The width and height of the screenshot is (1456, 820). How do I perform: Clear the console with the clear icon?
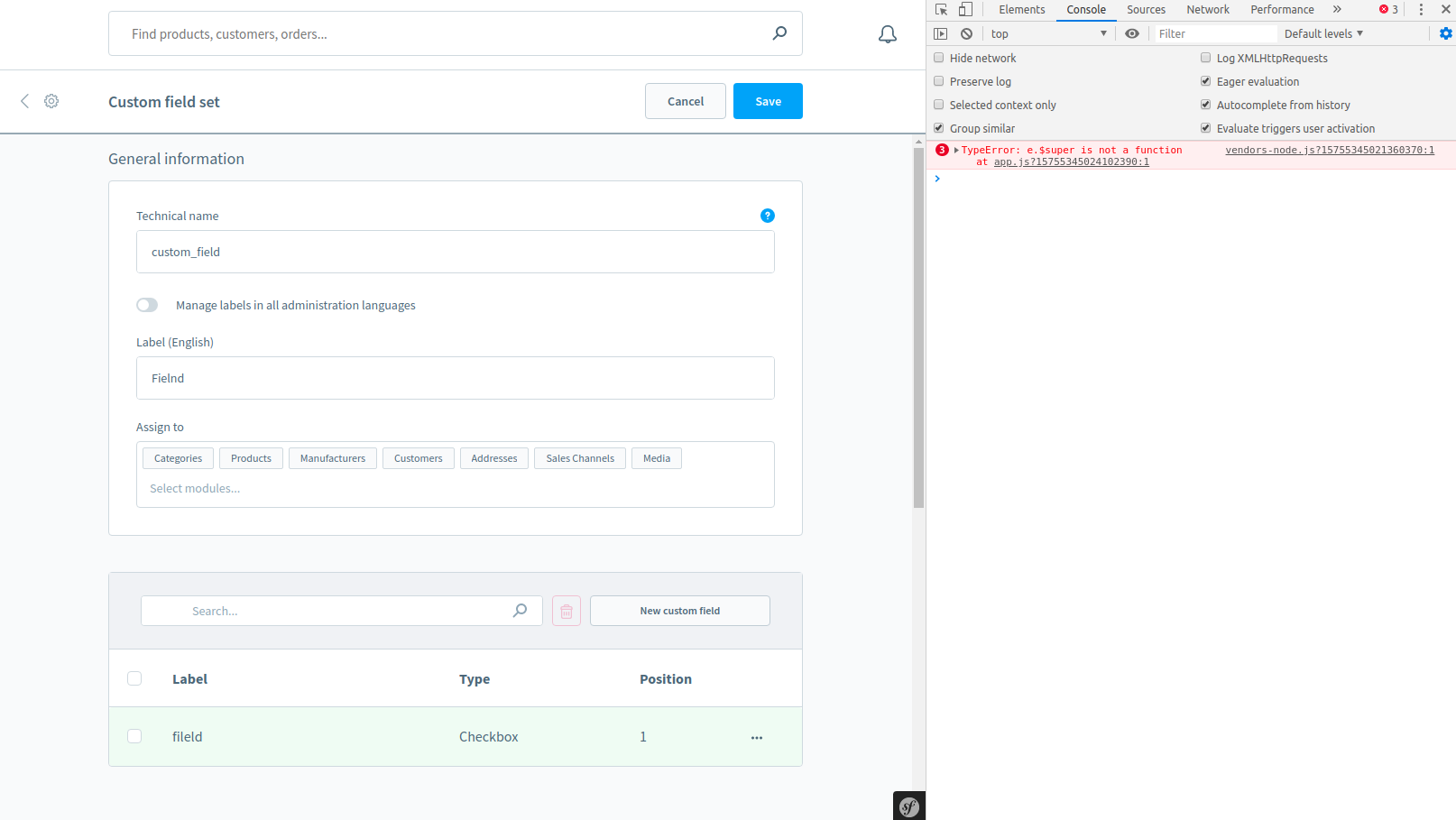tap(966, 33)
